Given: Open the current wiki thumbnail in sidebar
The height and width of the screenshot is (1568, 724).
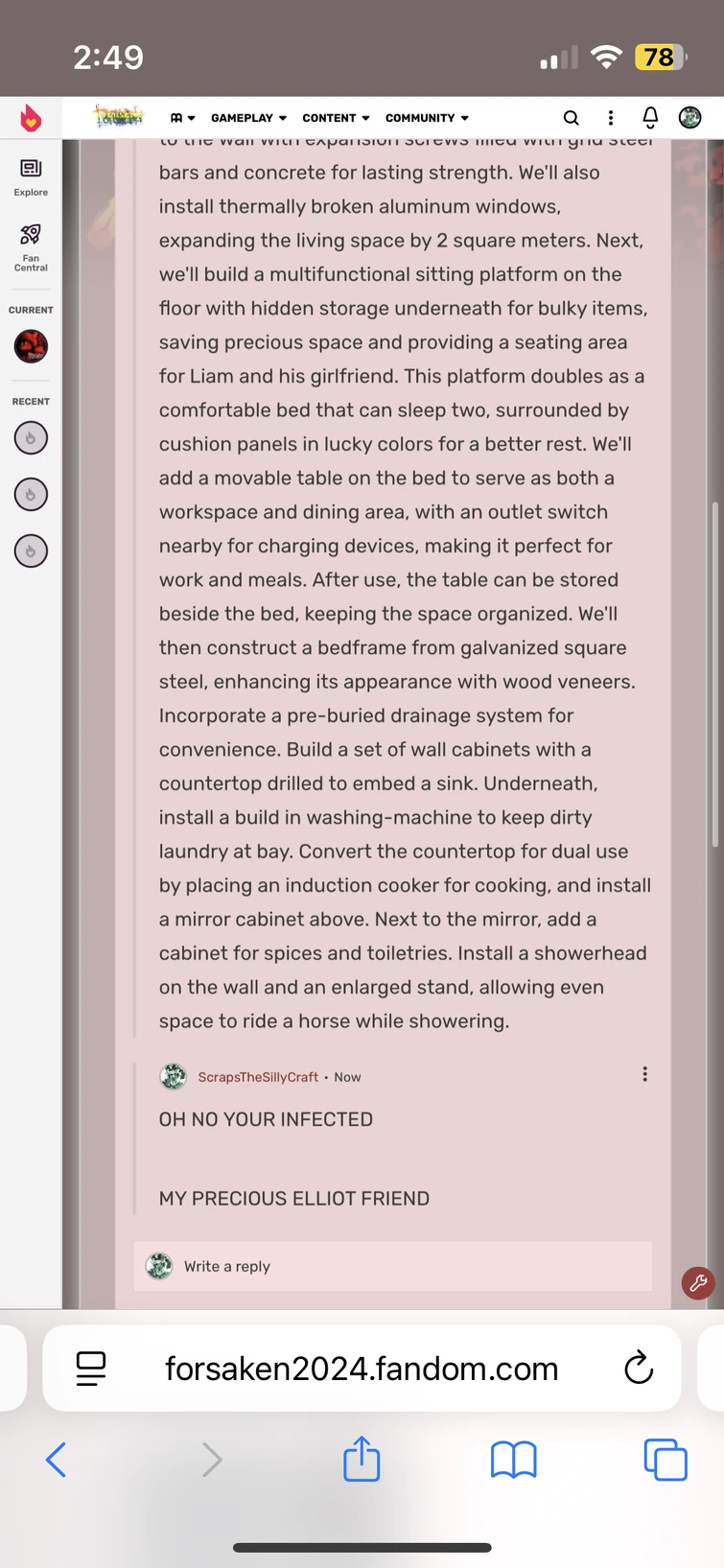Looking at the screenshot, I should [x=31, y=346].
